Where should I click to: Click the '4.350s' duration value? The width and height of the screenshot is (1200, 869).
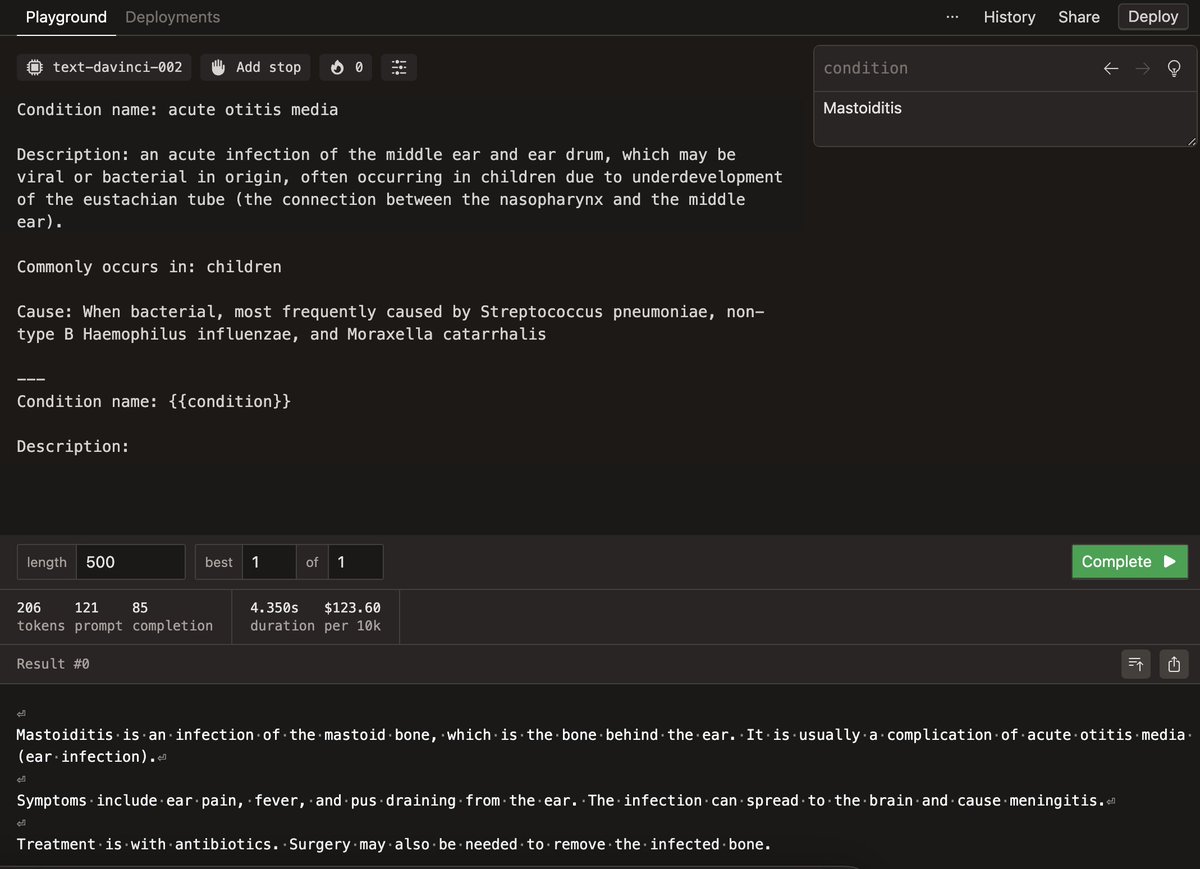click(274, 607)
